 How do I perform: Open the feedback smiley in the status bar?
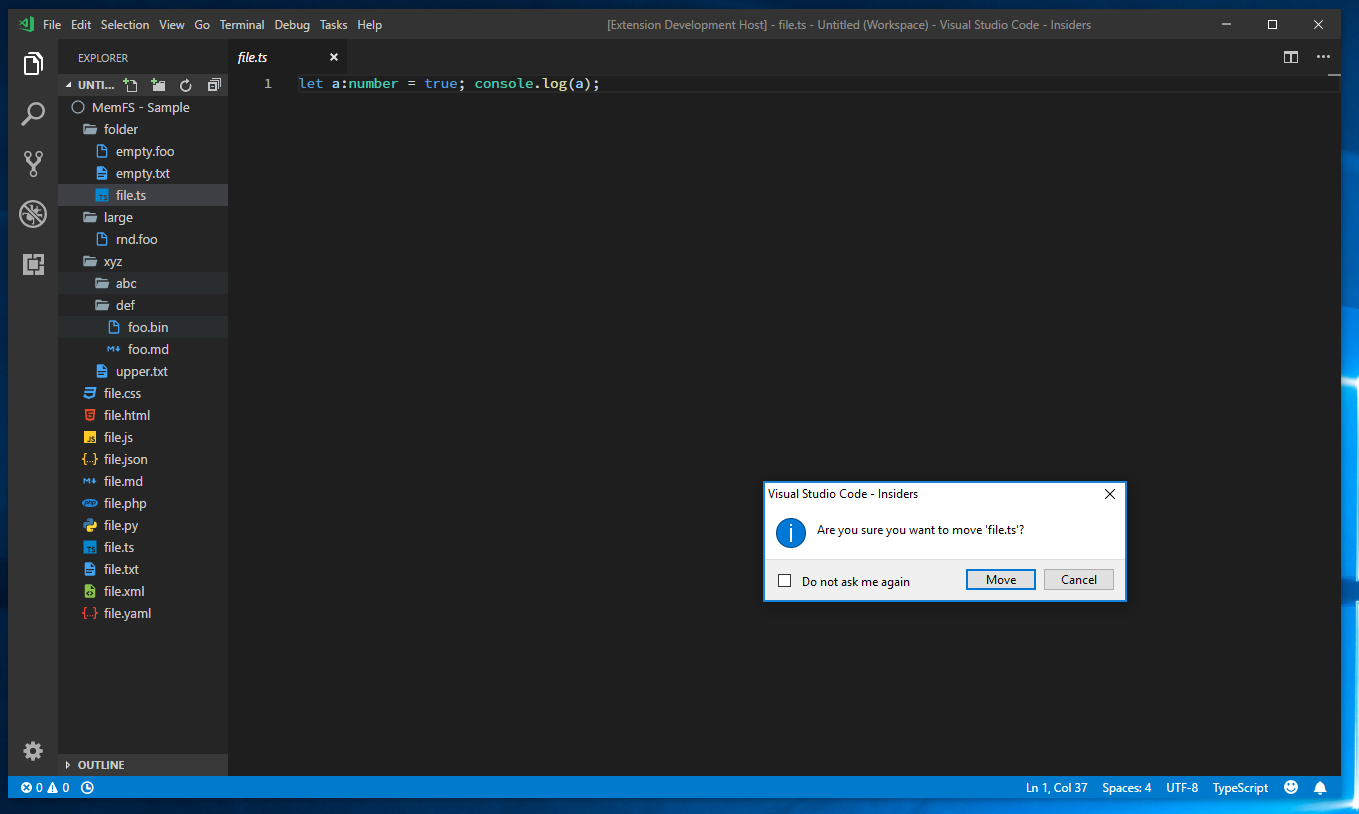click(x=1290, y=787)
